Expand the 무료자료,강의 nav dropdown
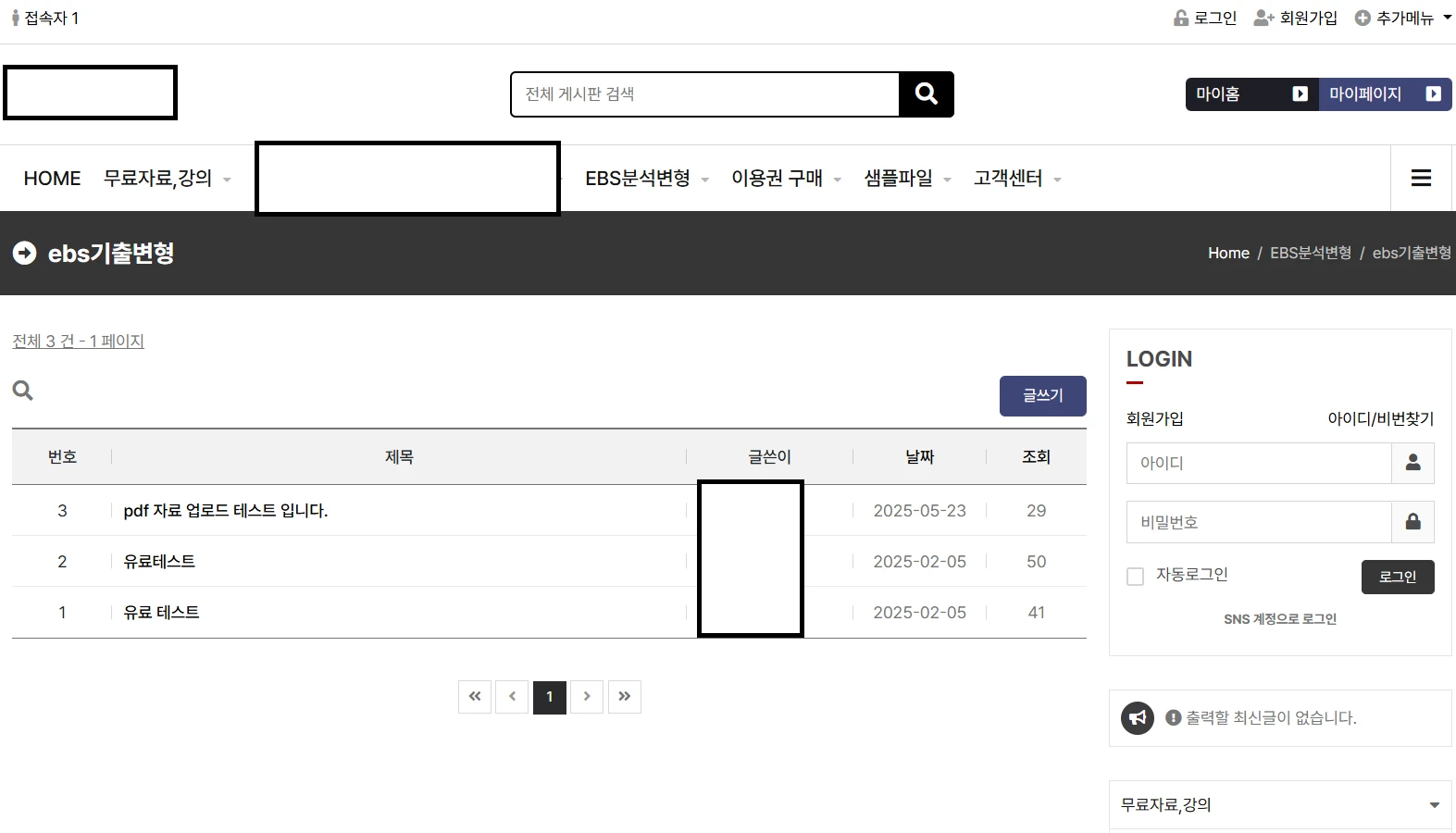Viewport: 1456px width, 833px height. [227, 180]
